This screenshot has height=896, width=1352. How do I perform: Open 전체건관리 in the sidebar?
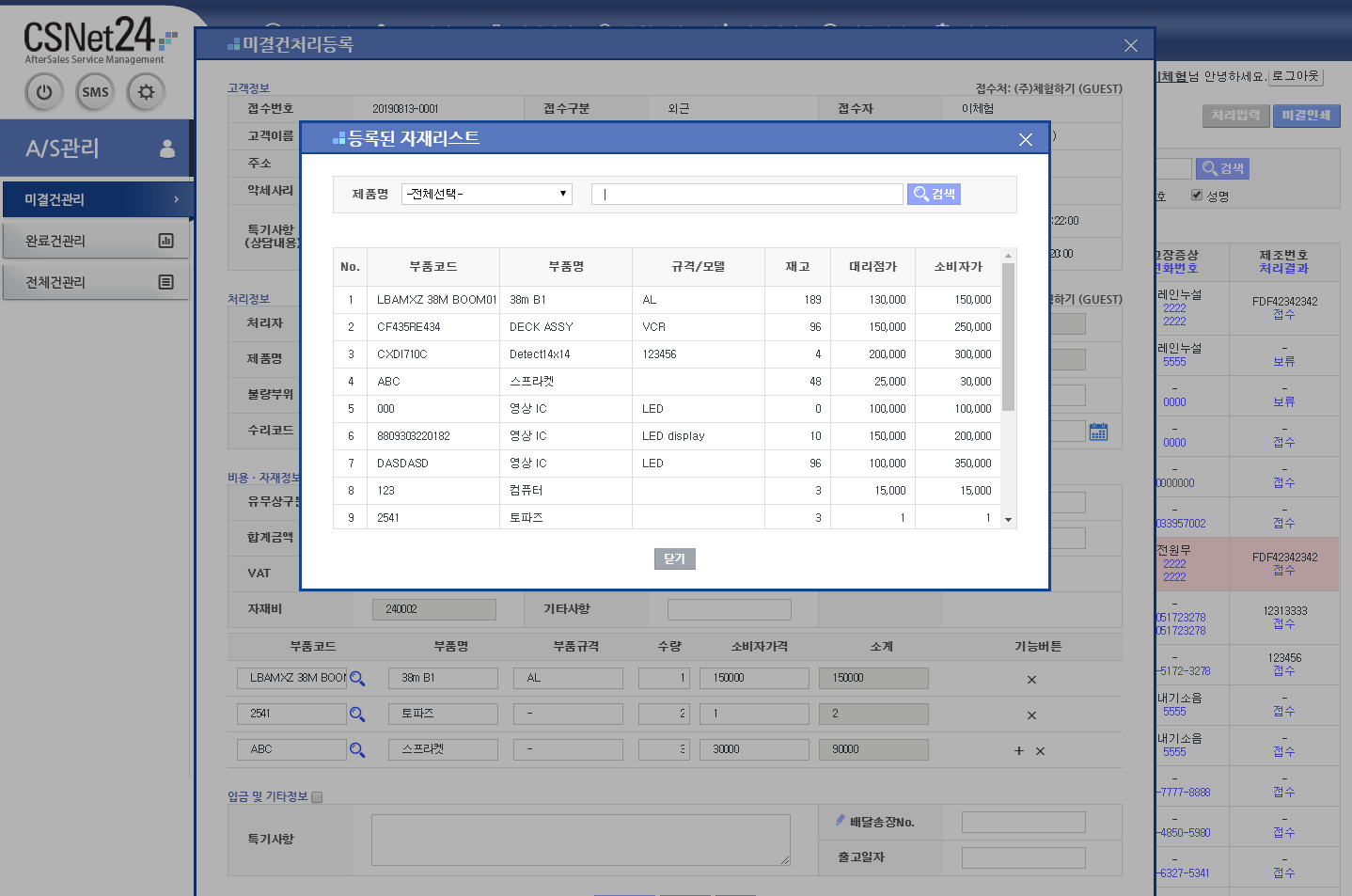(96, 282)
